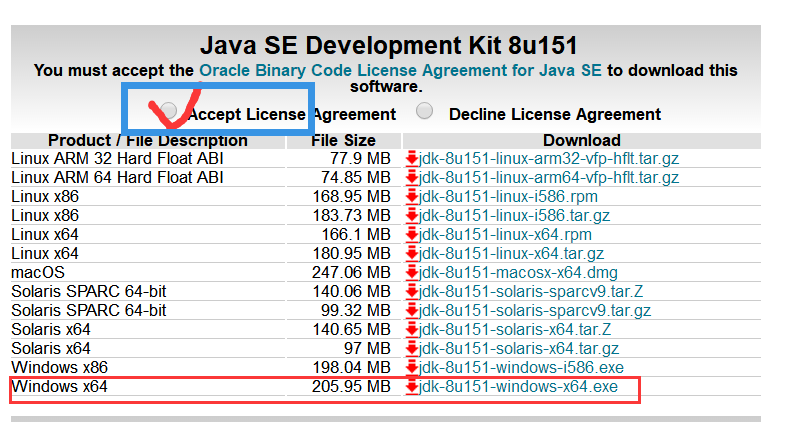The width and height of the screenshot is (788, 422).
Task: Click the Java SE Development Kit 8u151 heading
Action: click(x=388, y=46)
